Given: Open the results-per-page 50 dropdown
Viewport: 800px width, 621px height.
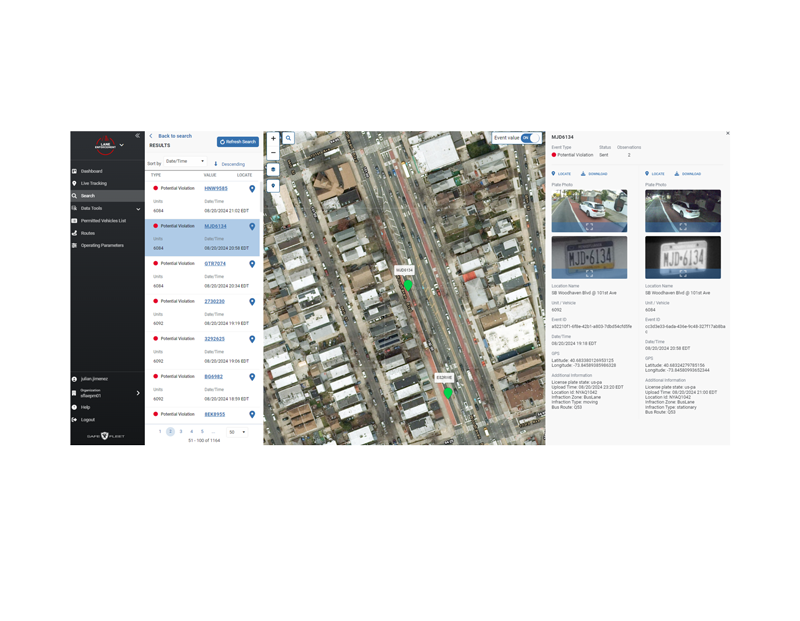Looking at the screenshot, I should 237,432.
